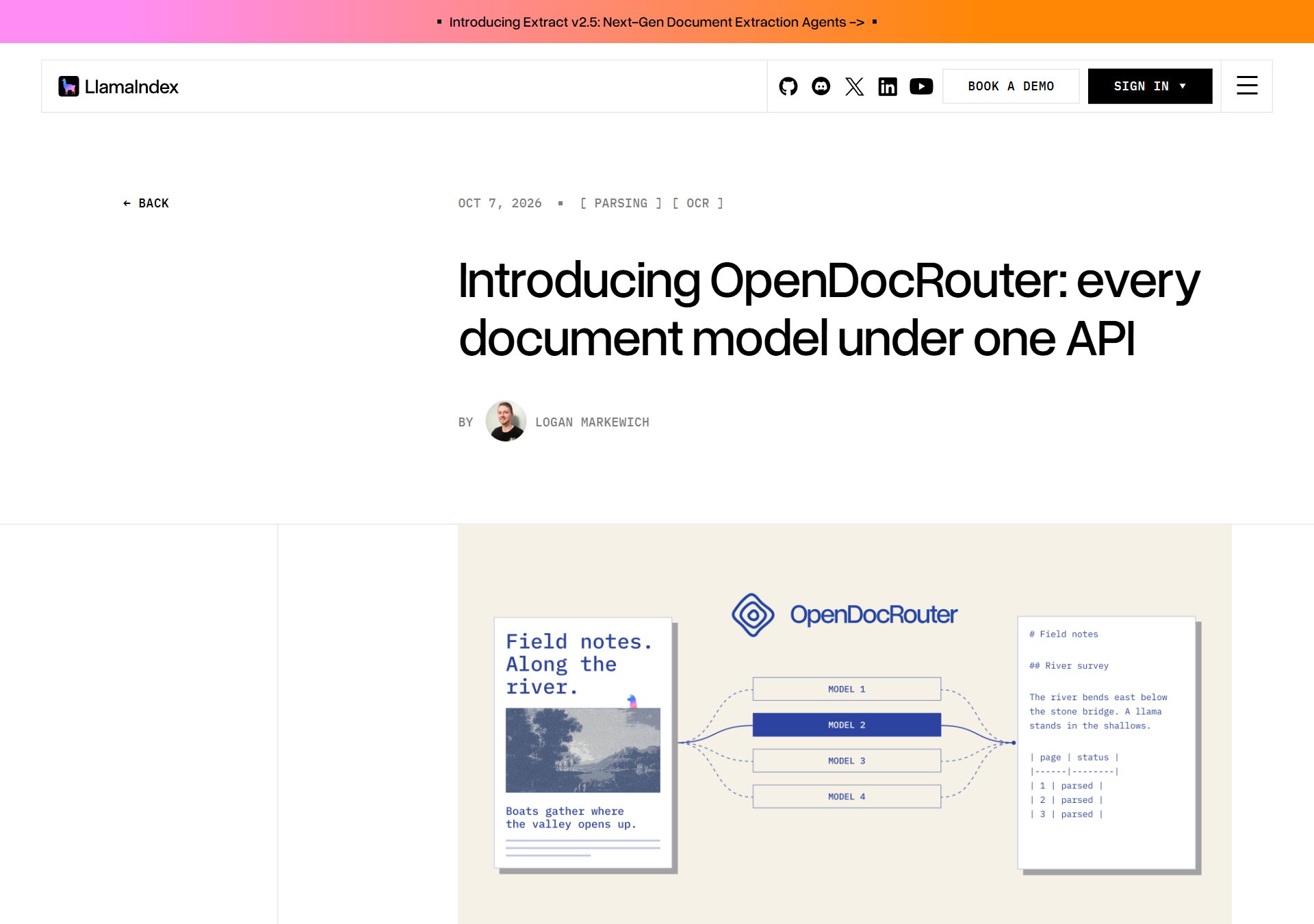This screenshot has width=1314, height=924.
Task: Click the OpenDocRouter logo in illustration
Action: (x=845, y=615)
